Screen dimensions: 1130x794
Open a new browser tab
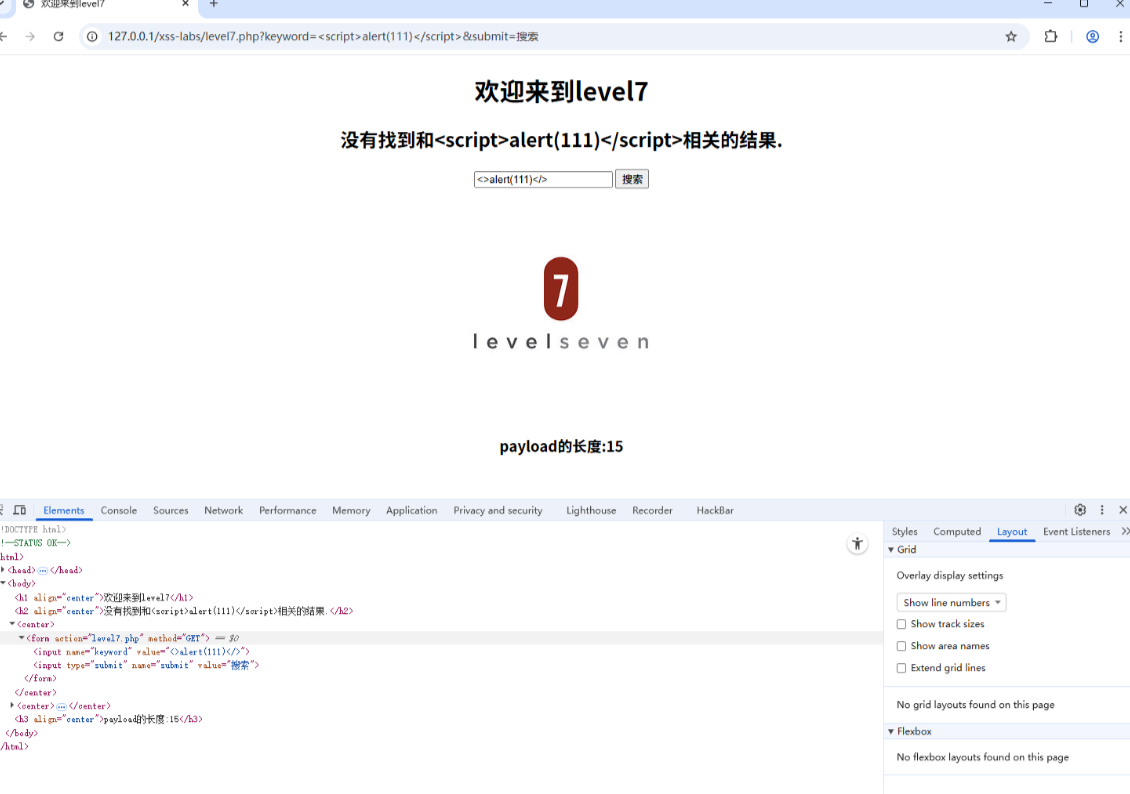point(213,4)
